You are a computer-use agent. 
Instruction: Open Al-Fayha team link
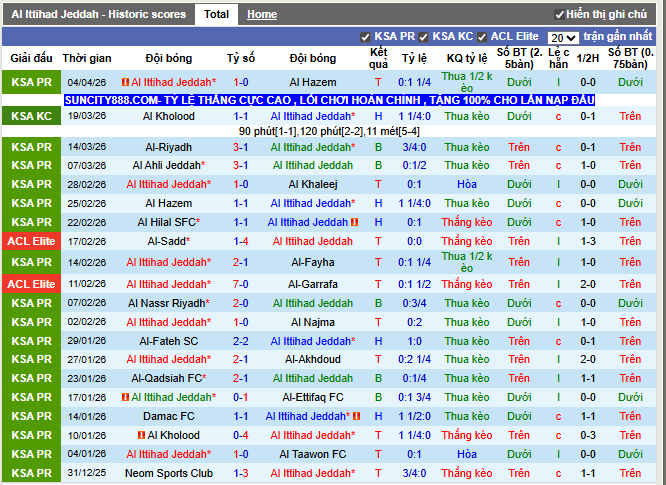point(313,262)
